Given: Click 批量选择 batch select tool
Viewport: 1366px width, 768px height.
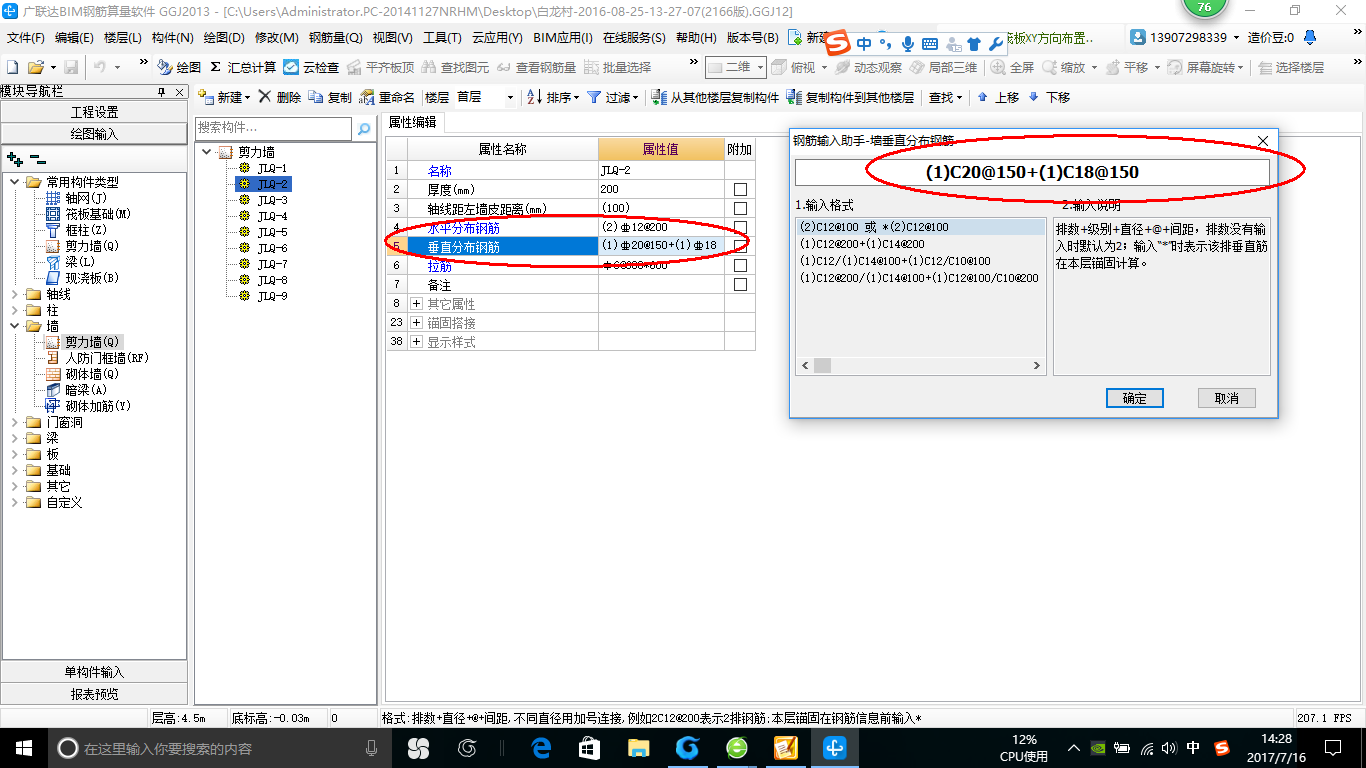Looking at the screenshot, I should tap(617, 67).
